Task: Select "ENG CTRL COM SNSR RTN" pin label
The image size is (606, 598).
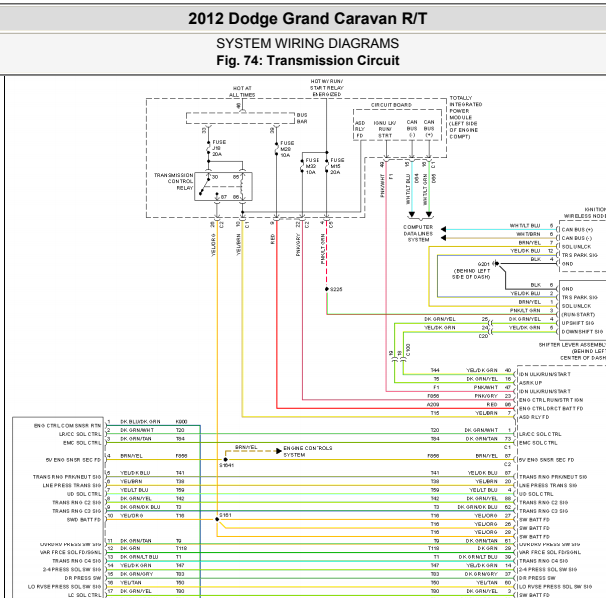Action: 67,426
